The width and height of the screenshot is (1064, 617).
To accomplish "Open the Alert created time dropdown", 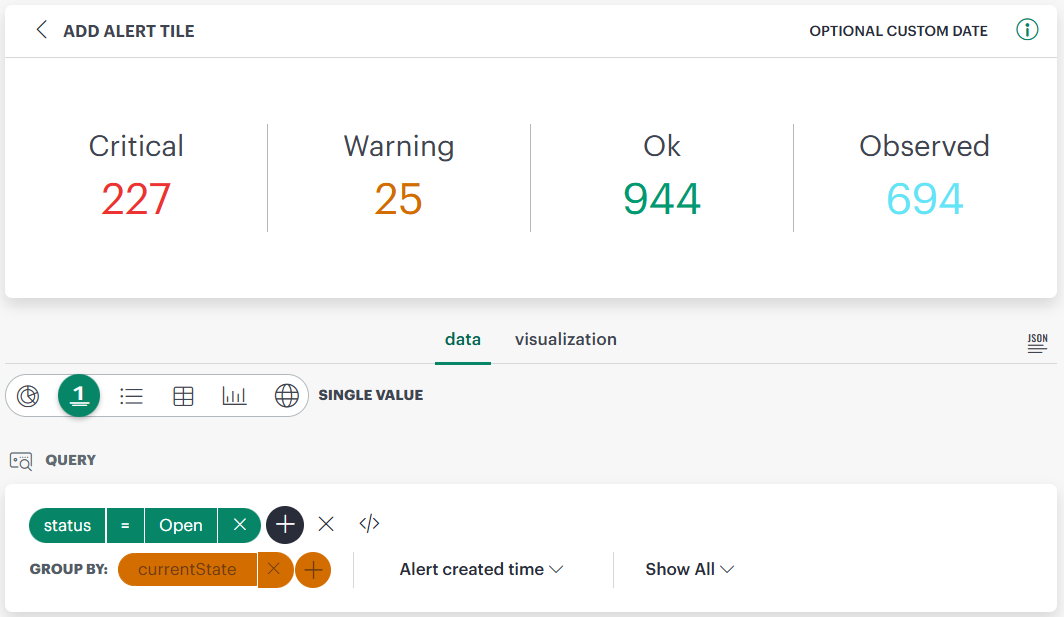I will click(481, 569).
